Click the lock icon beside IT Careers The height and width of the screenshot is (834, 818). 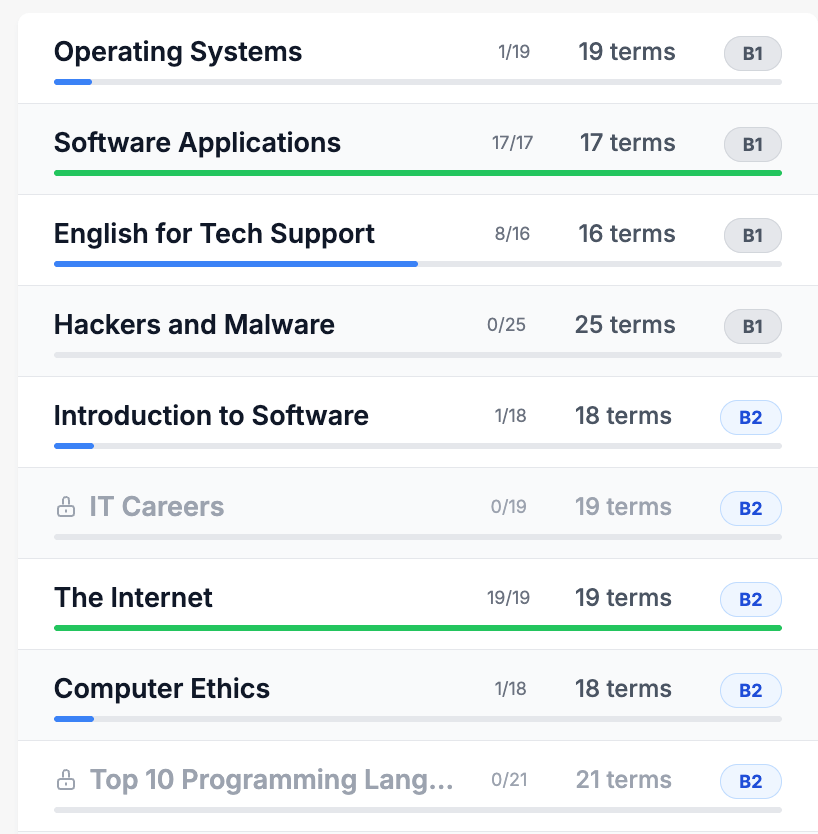[x=66, y=508]
